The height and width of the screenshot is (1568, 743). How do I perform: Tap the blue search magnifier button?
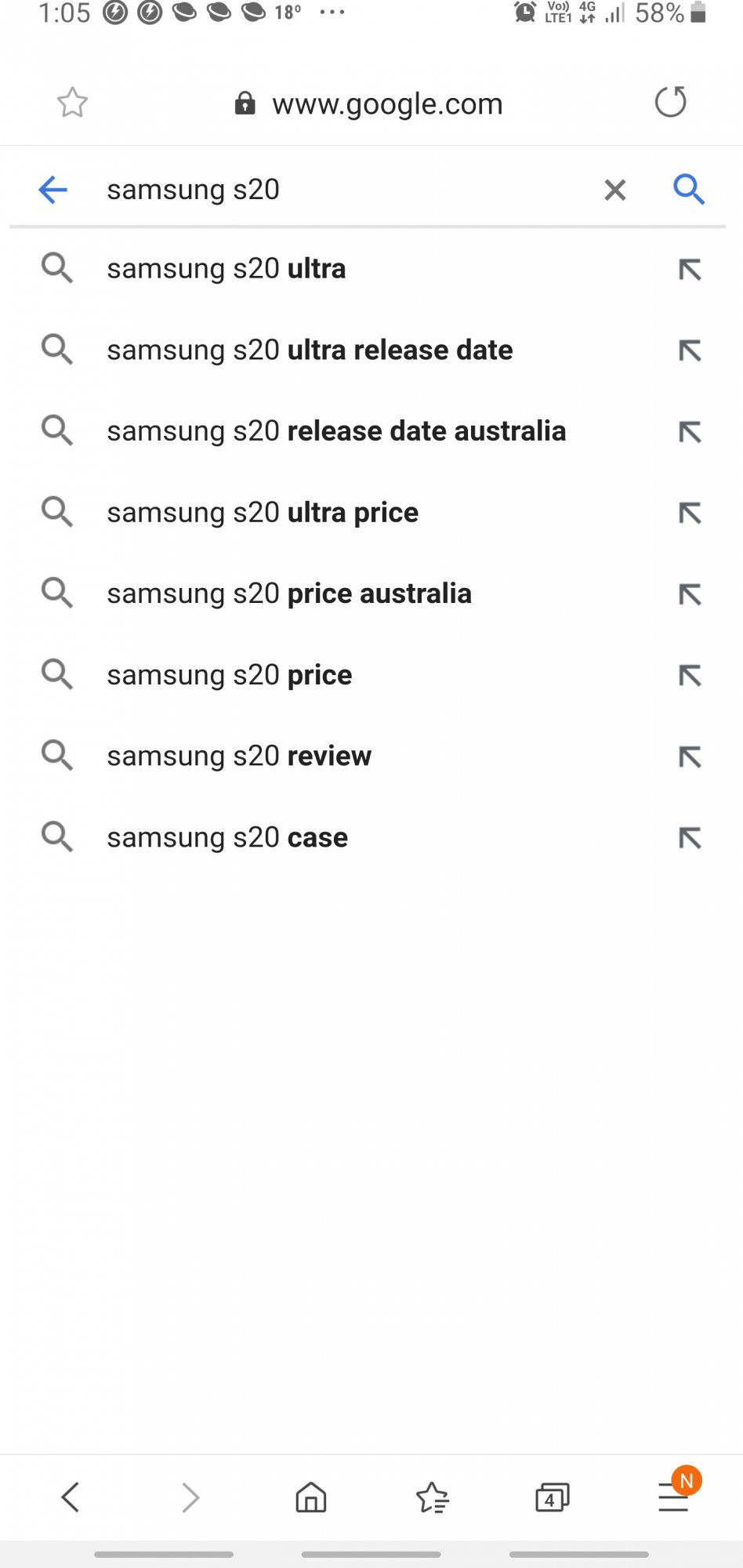click(689, 190)
